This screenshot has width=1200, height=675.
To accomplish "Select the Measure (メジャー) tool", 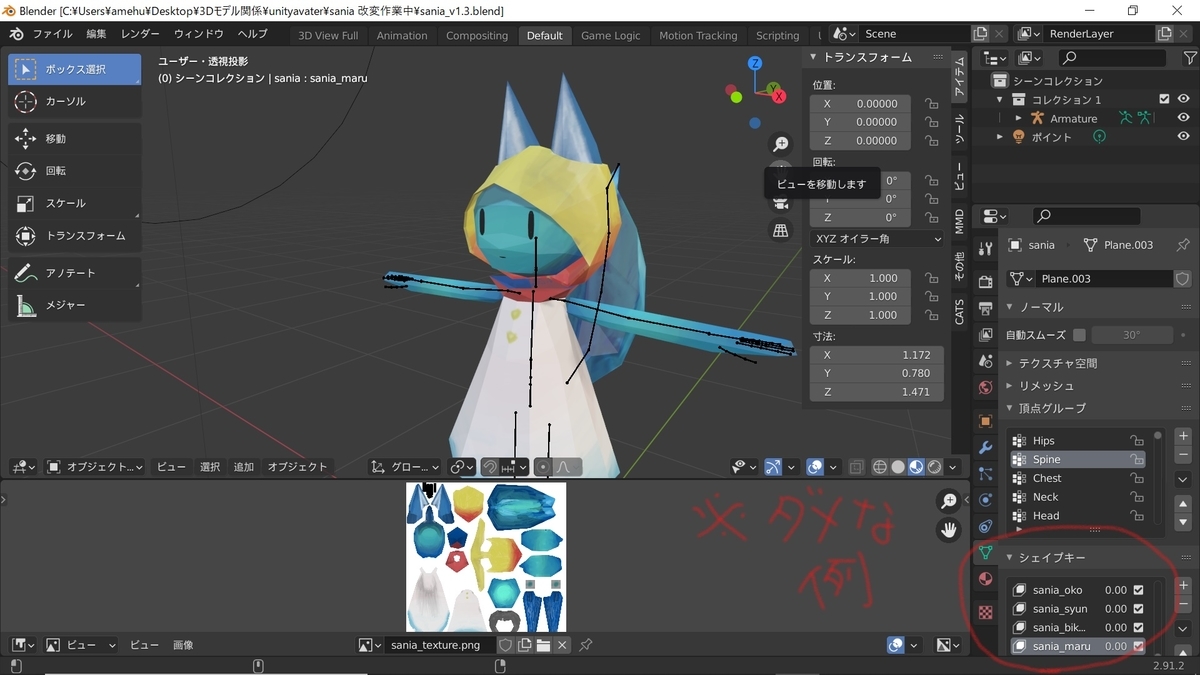I will (74, 305).
